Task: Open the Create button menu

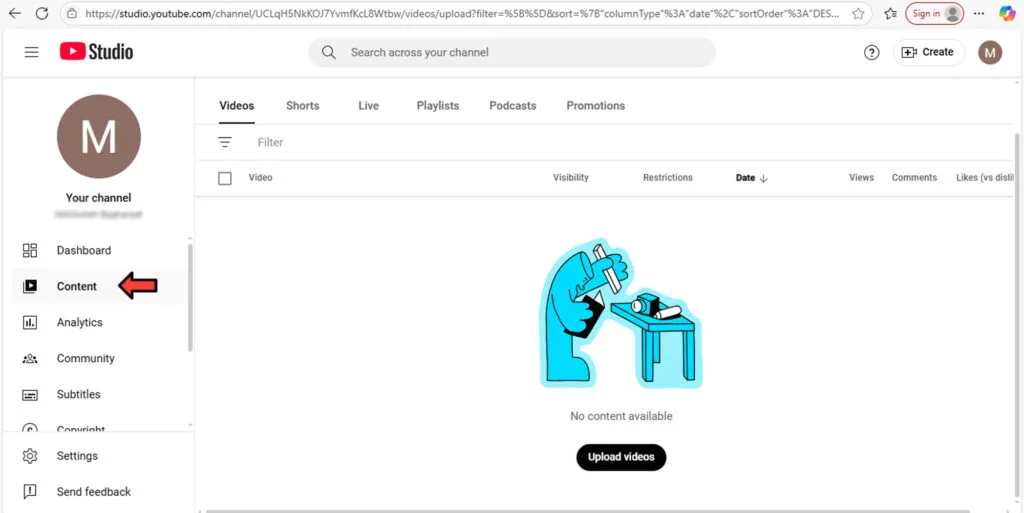Action: (x=927, y=52)
